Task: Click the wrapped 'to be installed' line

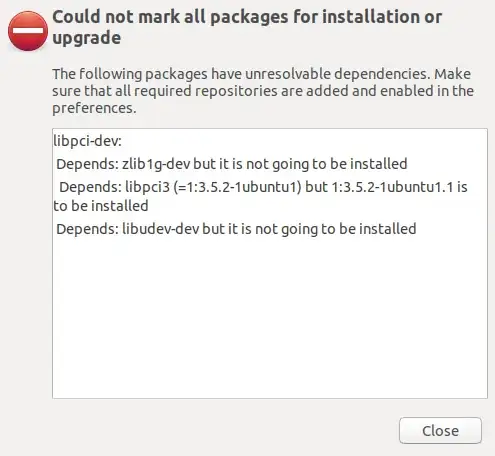Action: 101,206
